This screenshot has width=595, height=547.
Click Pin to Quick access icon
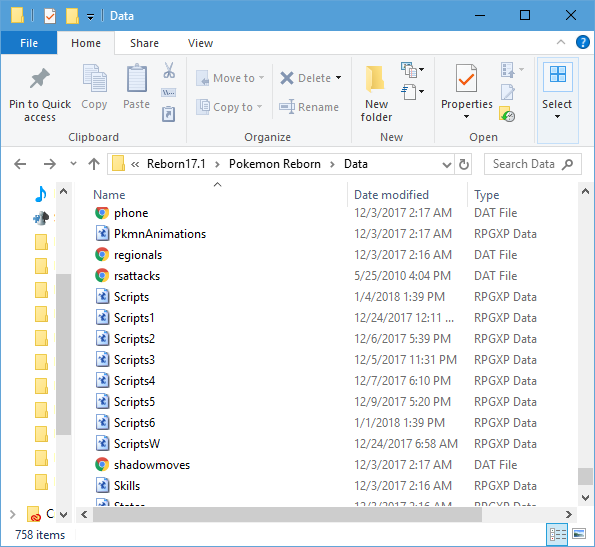[x=40, y=79]
